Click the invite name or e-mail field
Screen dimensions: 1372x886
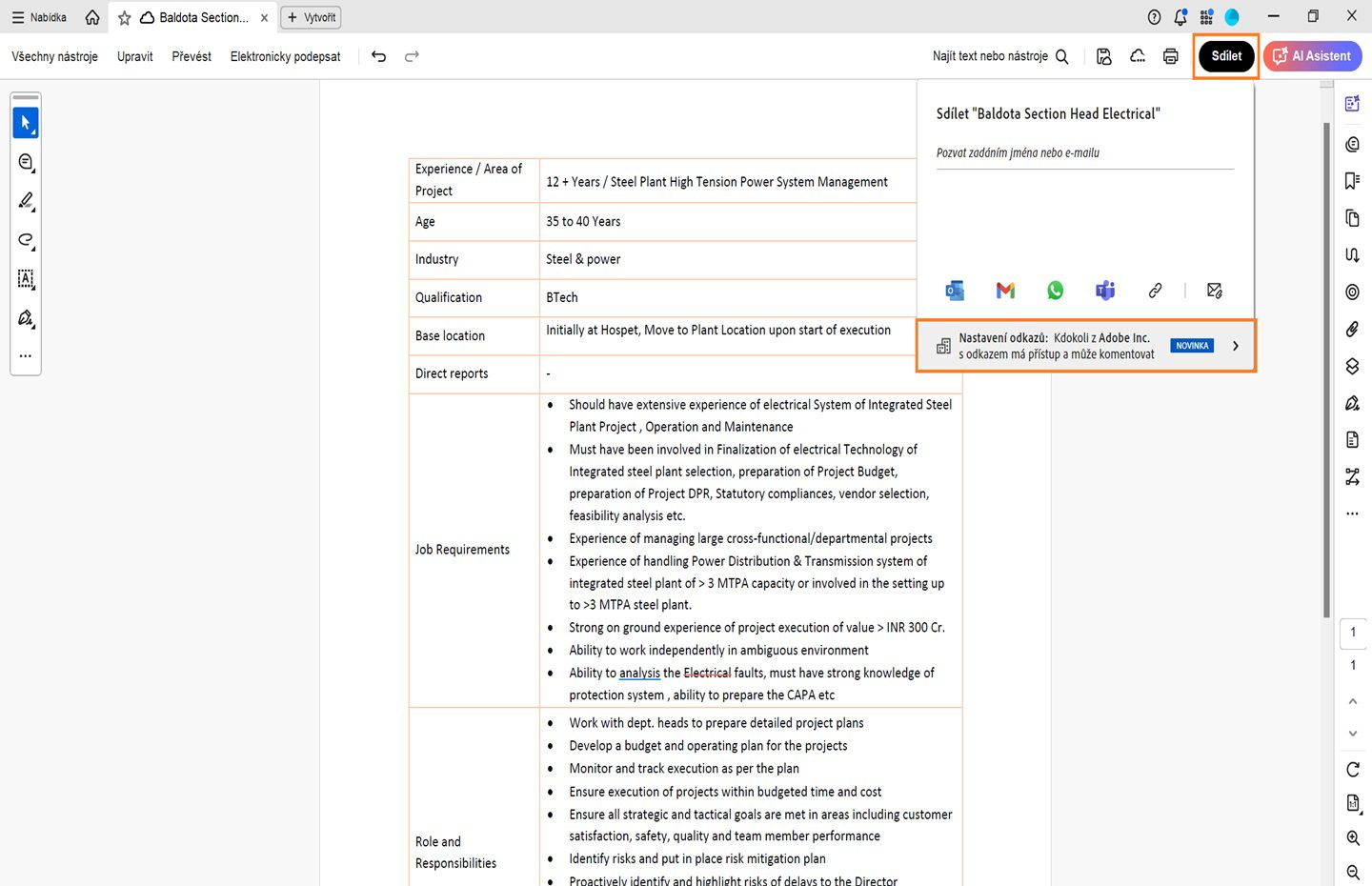click(x=1084, y=153)
